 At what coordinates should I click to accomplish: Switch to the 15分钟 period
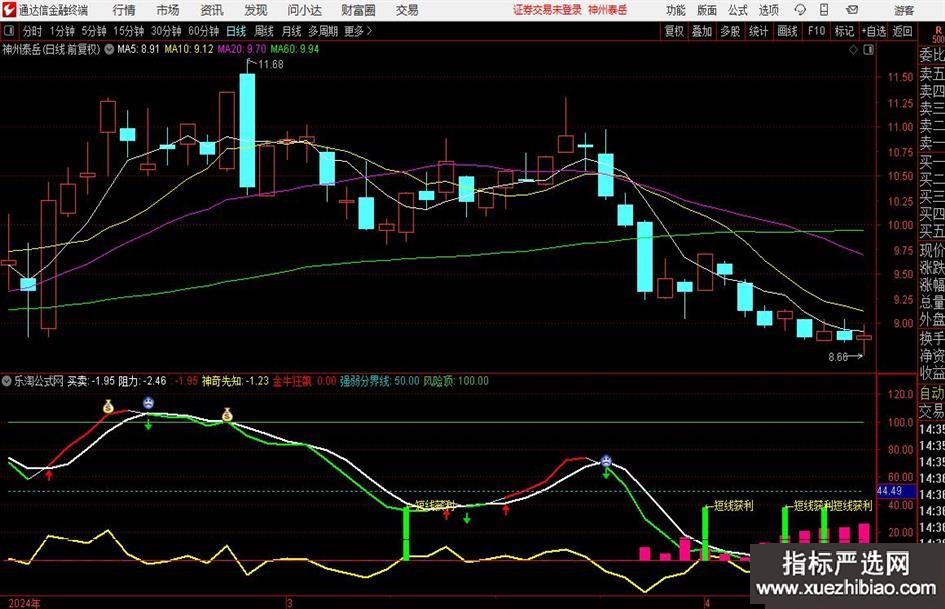click(x=128, y=31)
